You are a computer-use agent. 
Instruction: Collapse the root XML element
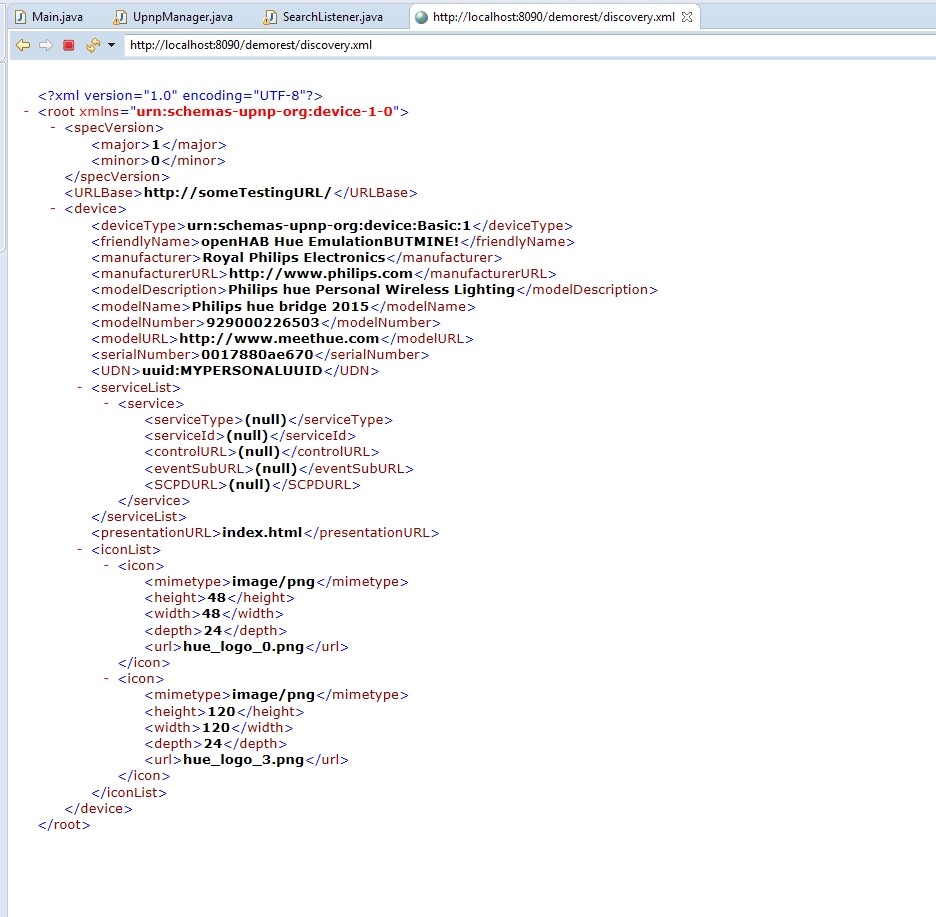pyautogui.click(x=26, y=112)
